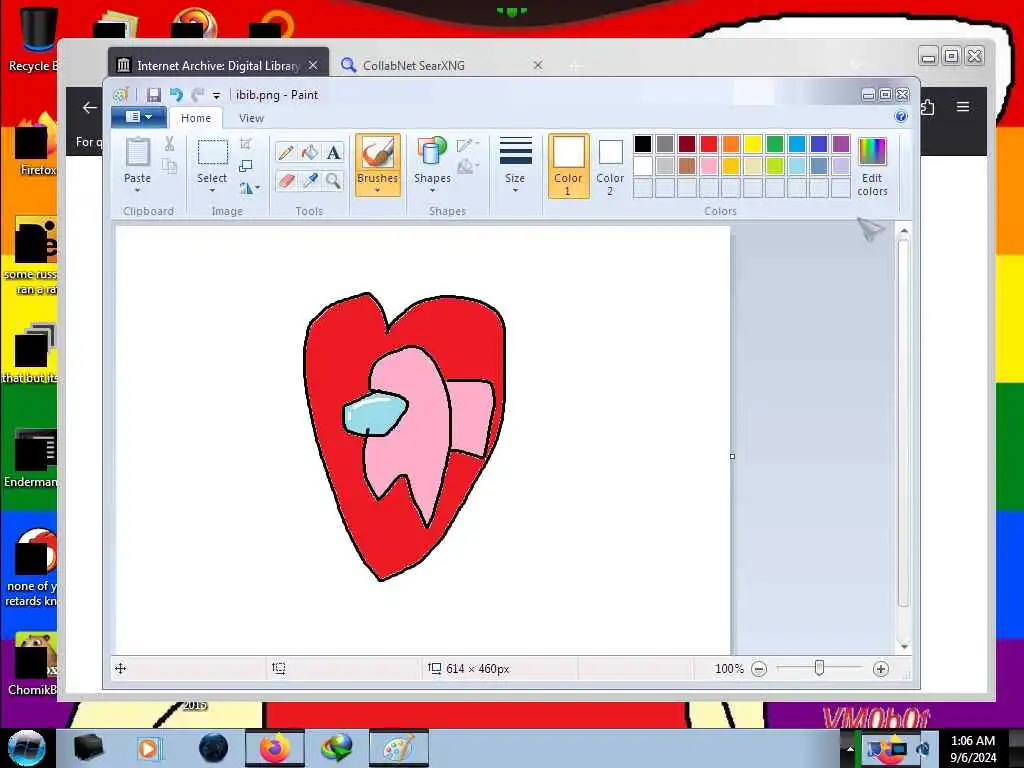Click the rectangular Select tool button
This screenshot has width=1024, height=768.
point(212,153)
